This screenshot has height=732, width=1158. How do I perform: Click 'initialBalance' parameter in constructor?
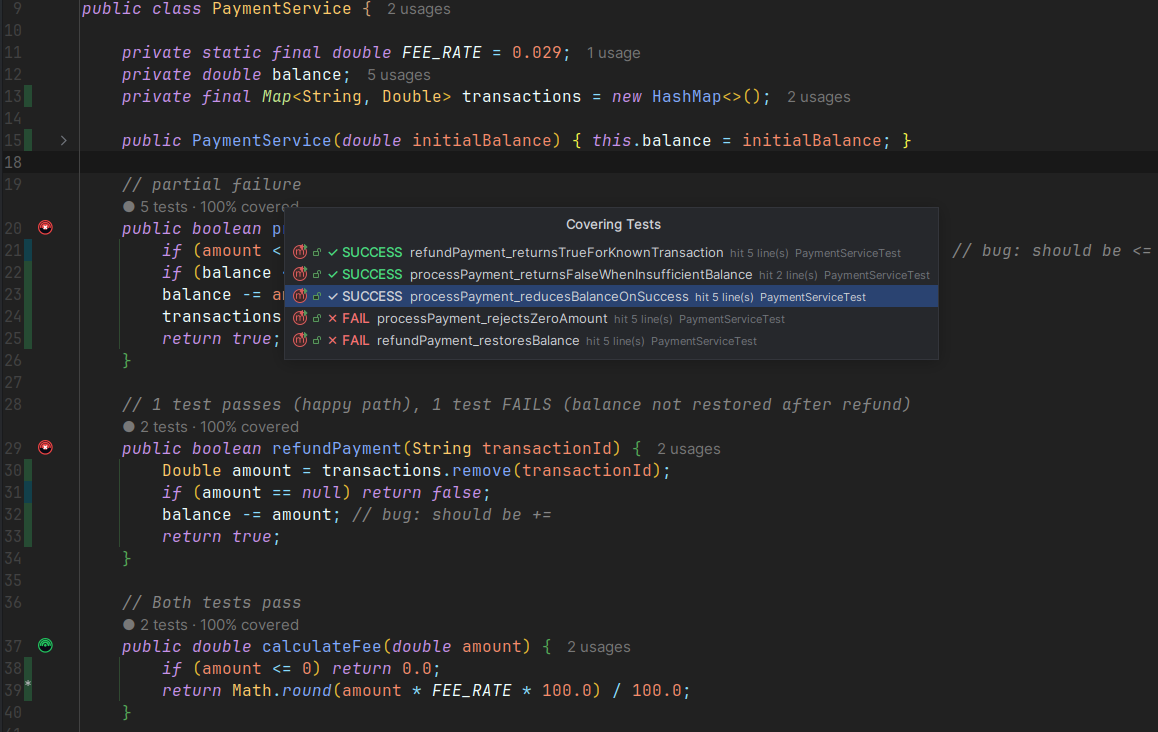pyautogui.click(x=482, y=140)
